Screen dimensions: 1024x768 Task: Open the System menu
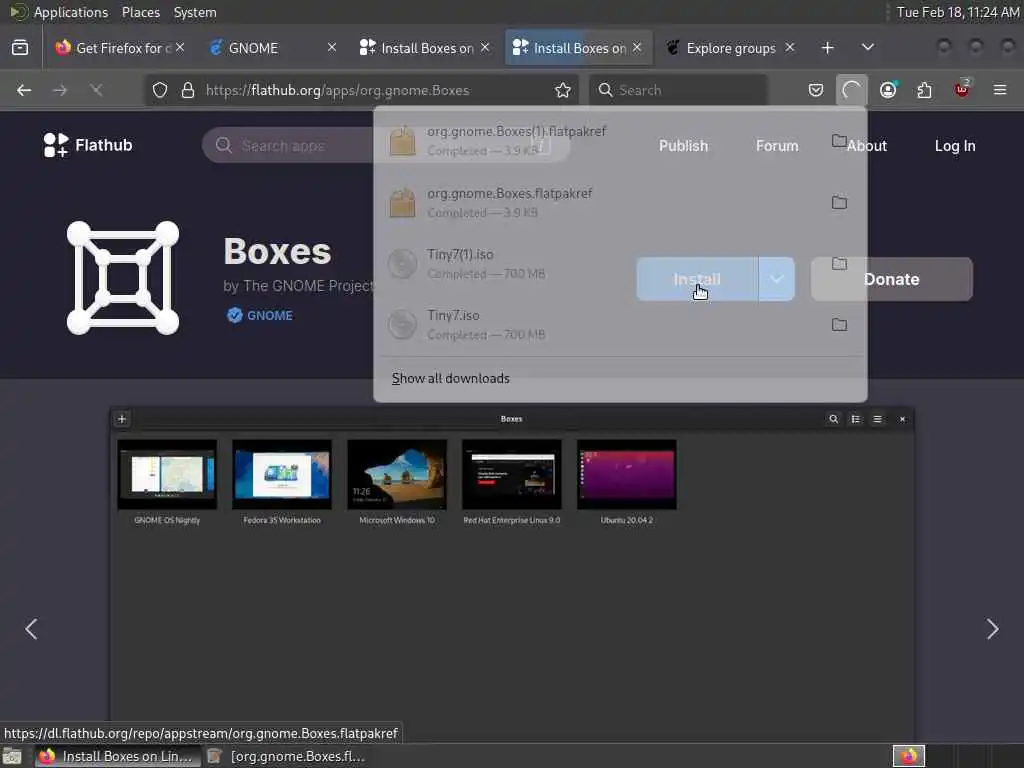coord(195,12)
